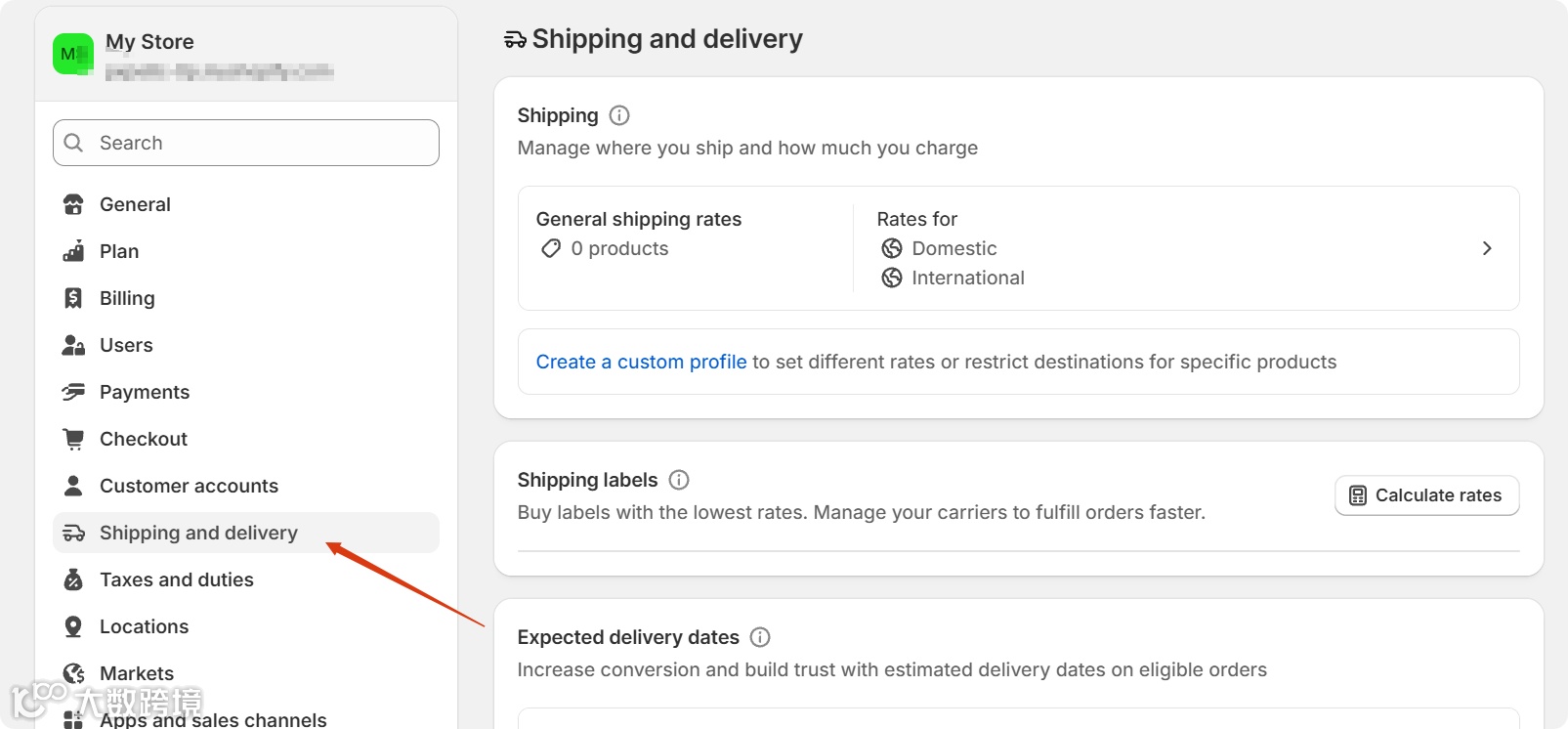Click the Users icon in sidebar
The height and width of the screenshot is (729, 1568).
click(x=73, y=345)
